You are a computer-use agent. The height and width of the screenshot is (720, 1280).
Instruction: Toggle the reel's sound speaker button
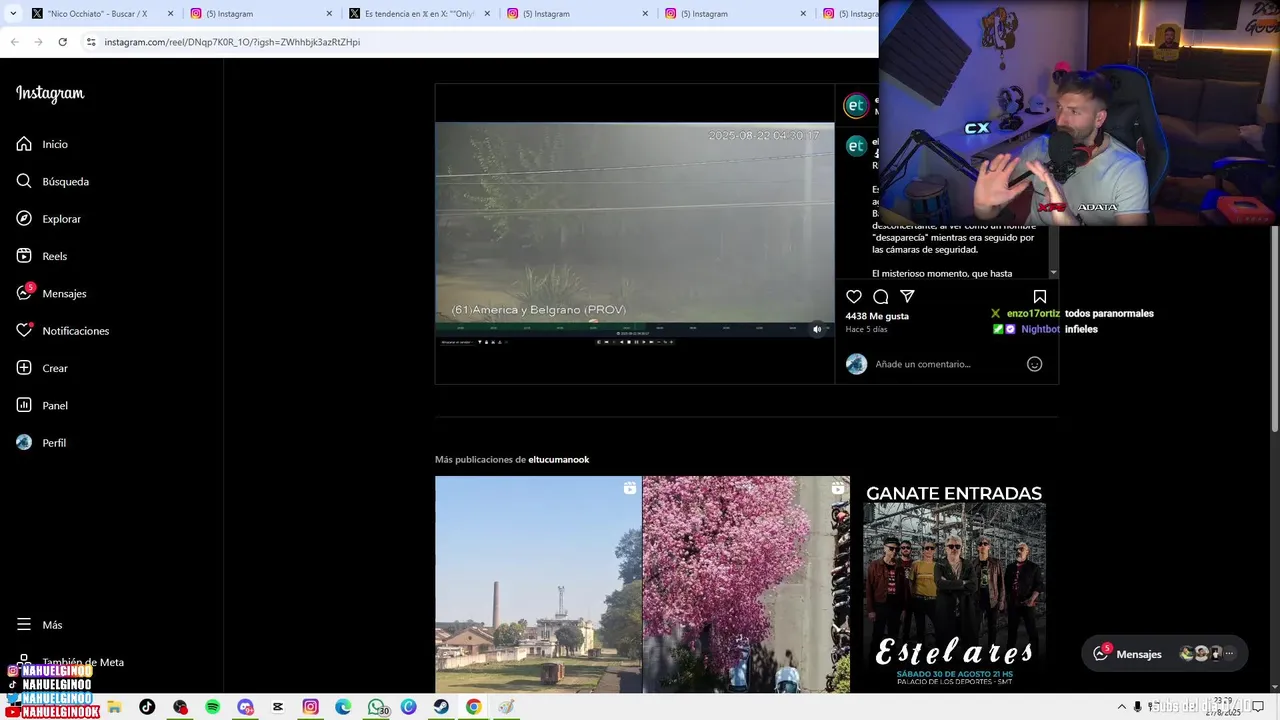[x=817, y=329]
